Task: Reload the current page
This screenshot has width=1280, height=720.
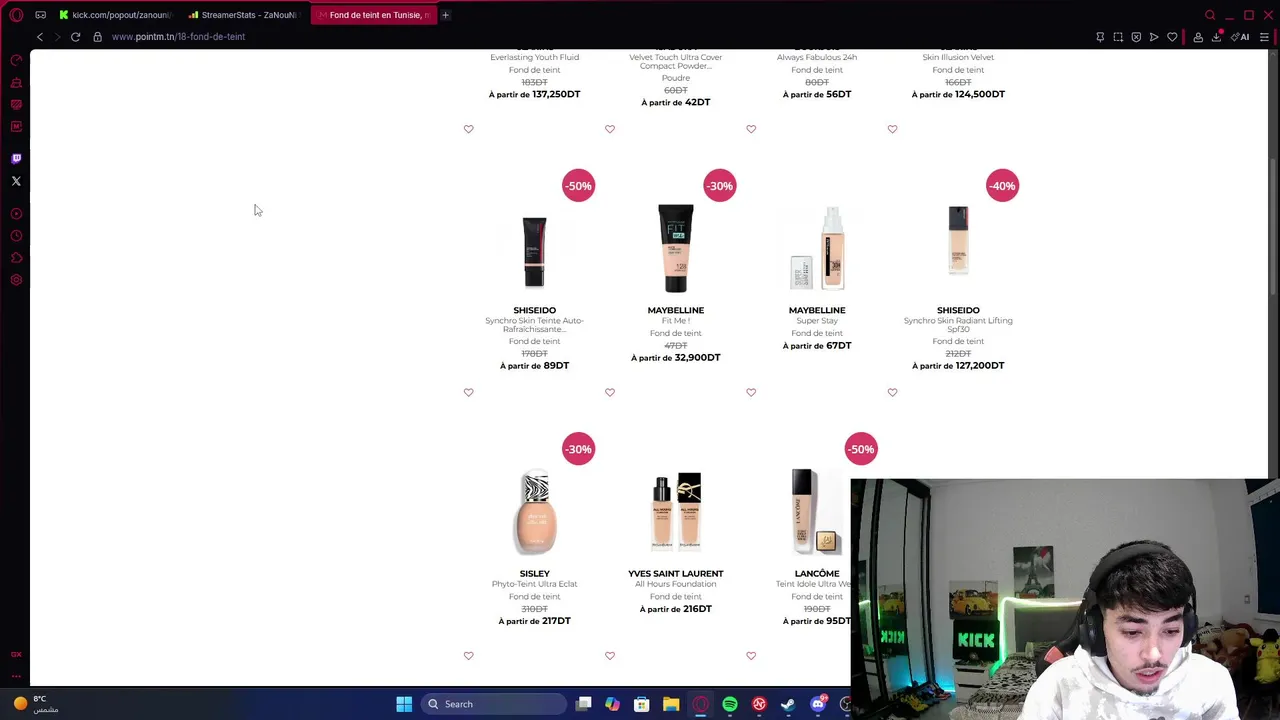Action: 75,37
